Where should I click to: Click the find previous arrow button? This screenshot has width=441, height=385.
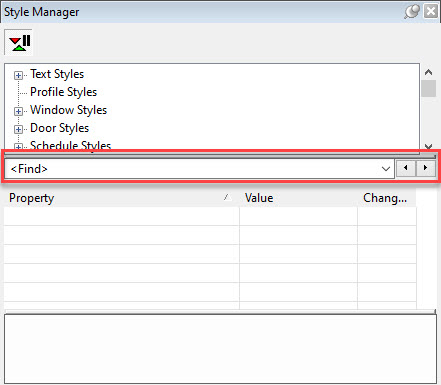[405, 168]
